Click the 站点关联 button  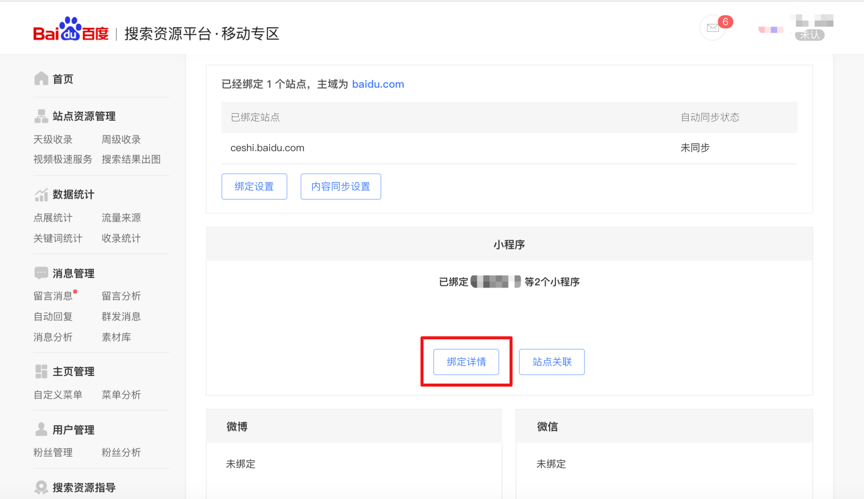pos(552,362)
